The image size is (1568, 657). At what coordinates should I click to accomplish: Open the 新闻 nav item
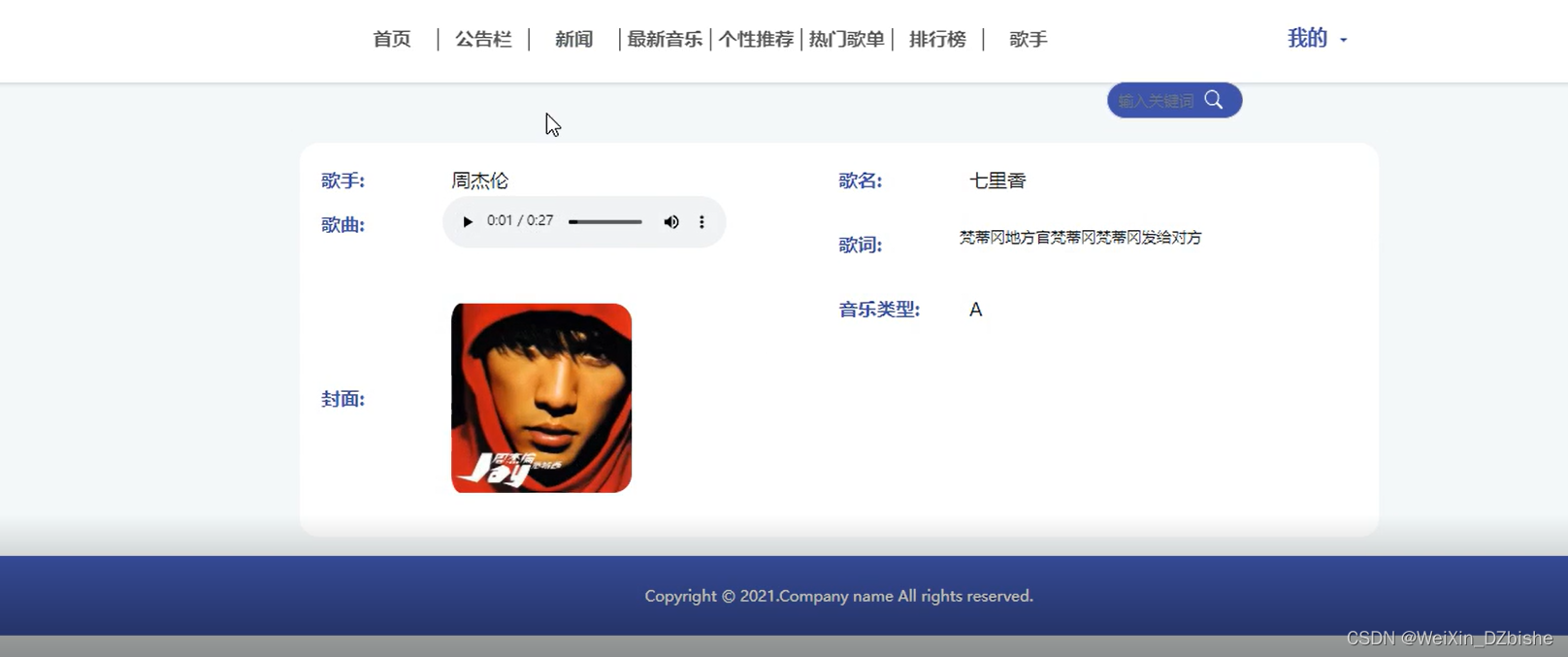[573, 39]
